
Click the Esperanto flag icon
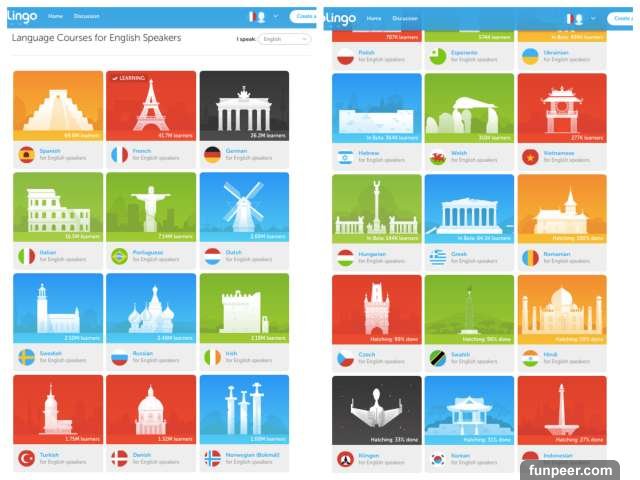[438, 56]
